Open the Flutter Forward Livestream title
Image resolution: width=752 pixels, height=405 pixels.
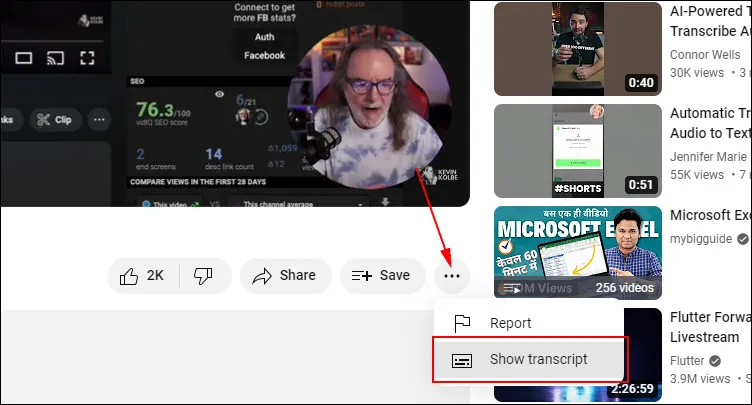[711, 327]
